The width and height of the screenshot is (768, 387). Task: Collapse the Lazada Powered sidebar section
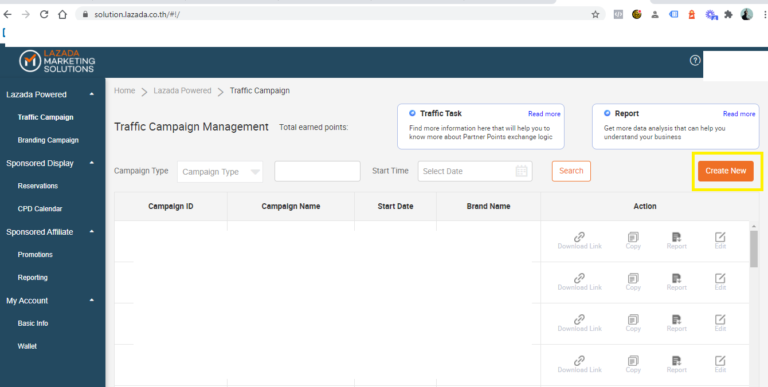92,95
